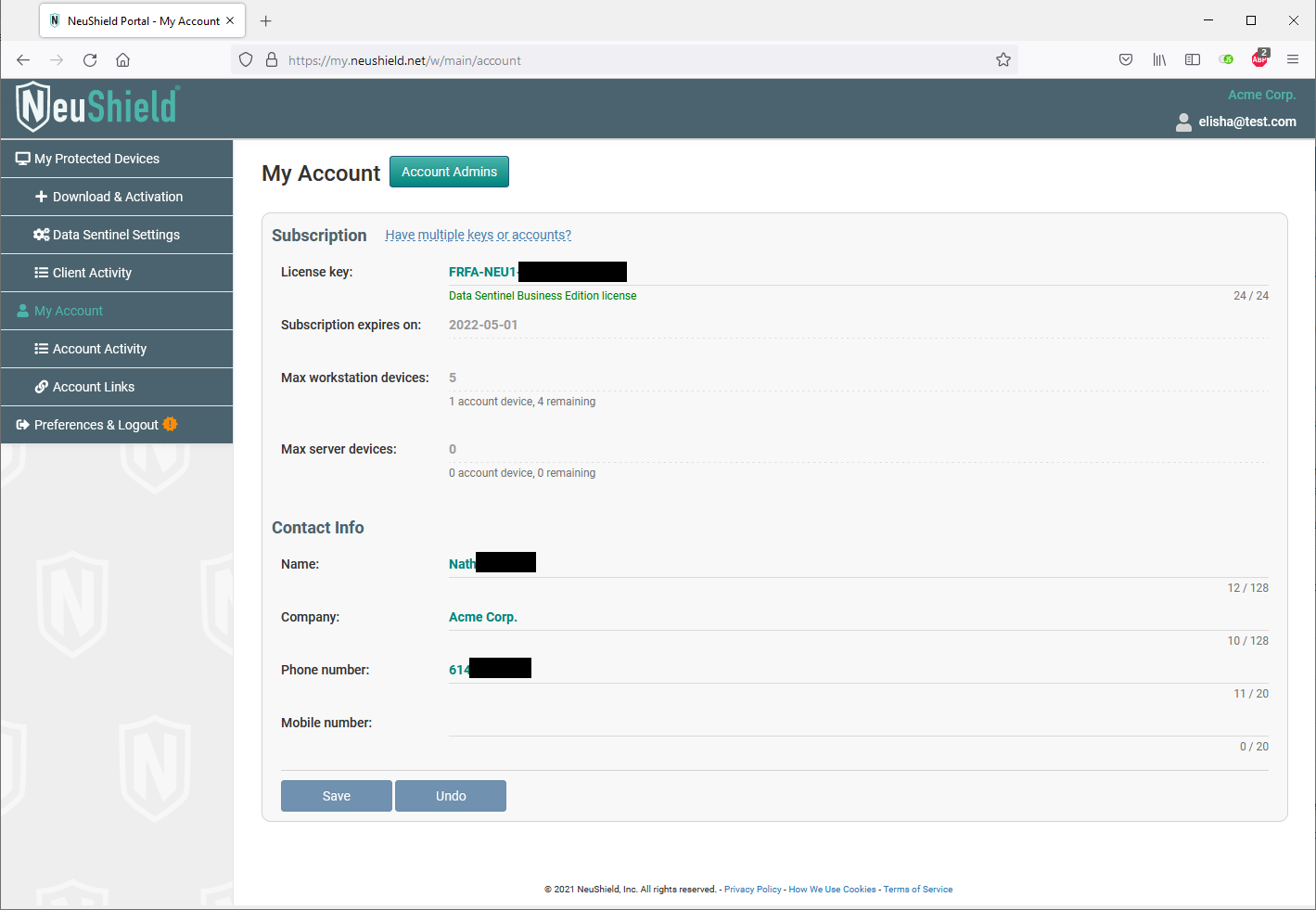Open Account Activity page
Image resolution: width=1316 pixels, height=910 pixels.
pyautogui.click(x=117, y=349)
